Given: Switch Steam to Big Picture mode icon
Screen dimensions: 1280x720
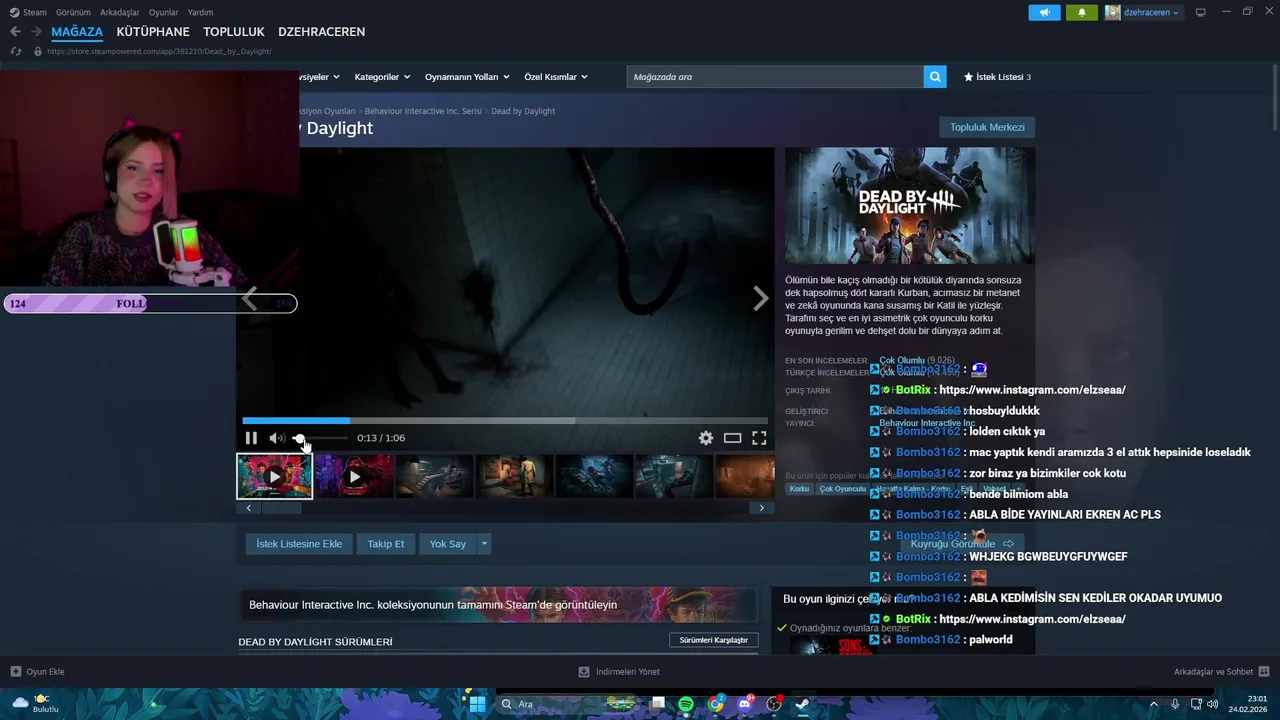Looking at the screenshot, I should [x=1201, y=12].
